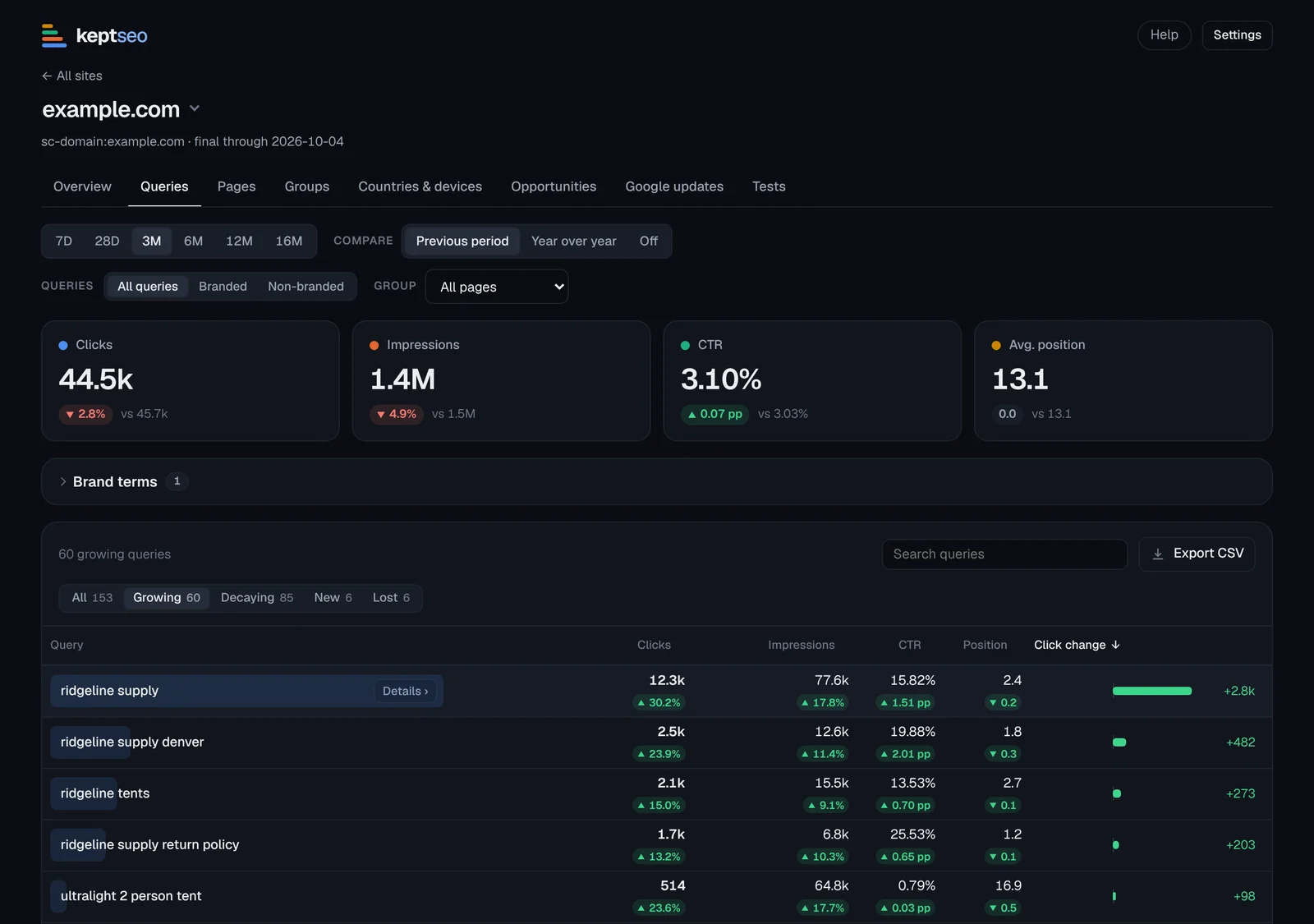This screenshot has width=1314, height=924.
Task: Select the 12M date range
Action: (239, 241)
